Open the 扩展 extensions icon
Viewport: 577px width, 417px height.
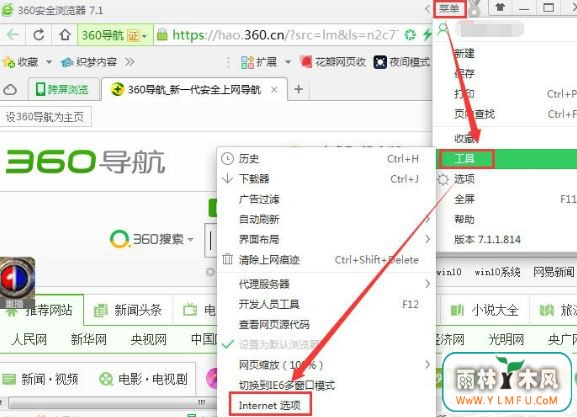pos(247,62)
